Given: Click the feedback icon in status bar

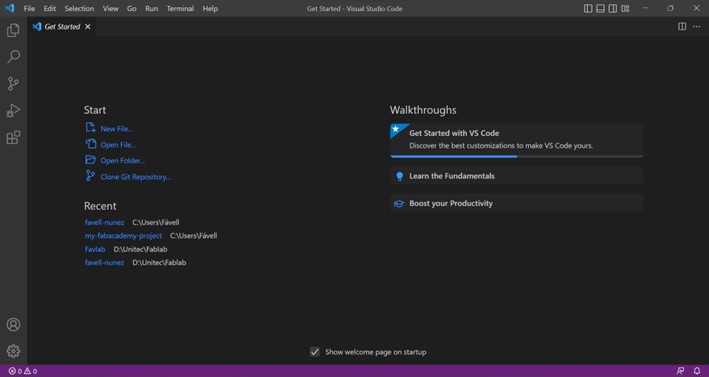Looking at the screenshot, I should click(680, 371).
